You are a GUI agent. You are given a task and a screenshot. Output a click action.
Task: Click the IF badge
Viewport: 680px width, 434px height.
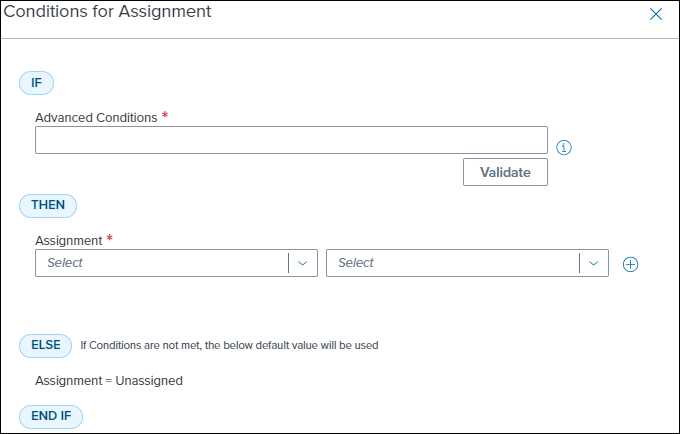click(x=36, y=83)
